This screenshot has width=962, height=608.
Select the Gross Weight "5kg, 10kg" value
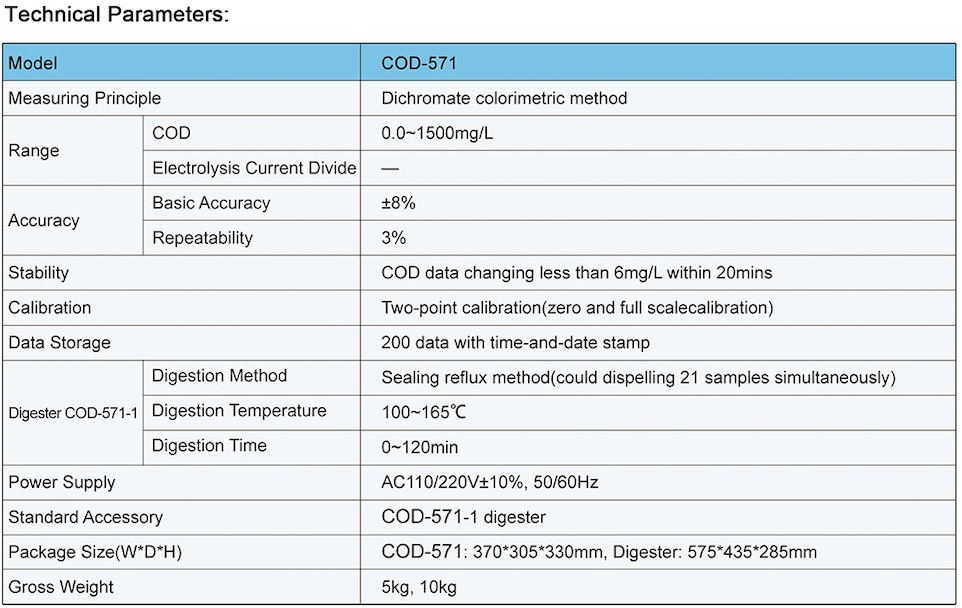click(419, 587)
